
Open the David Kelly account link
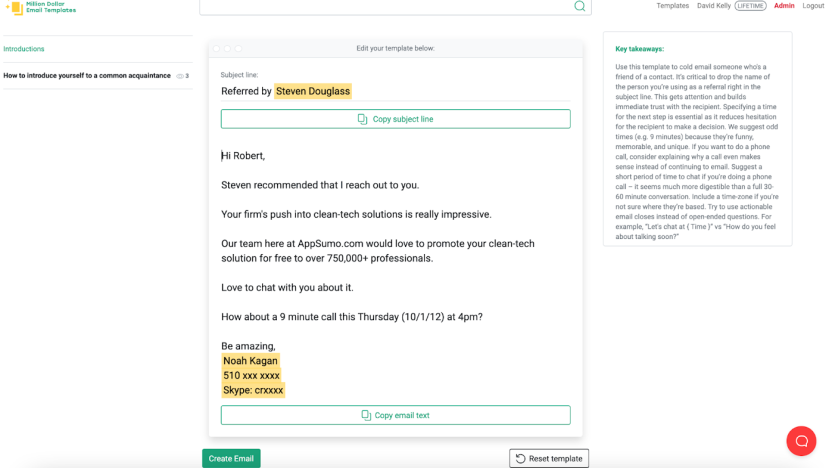tap(714, 6)
